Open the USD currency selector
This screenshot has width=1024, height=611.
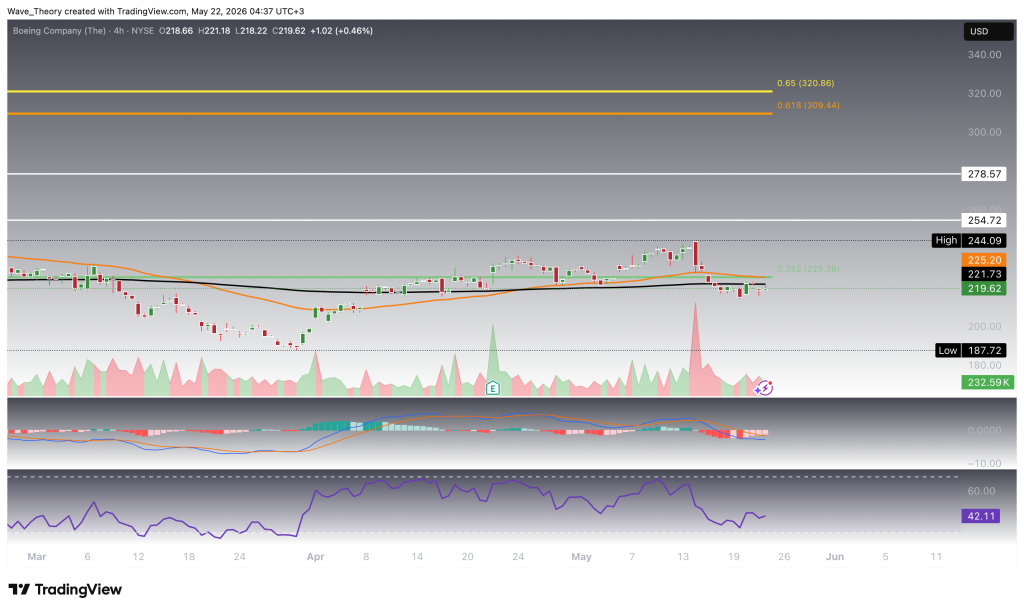tap(988, 31)
